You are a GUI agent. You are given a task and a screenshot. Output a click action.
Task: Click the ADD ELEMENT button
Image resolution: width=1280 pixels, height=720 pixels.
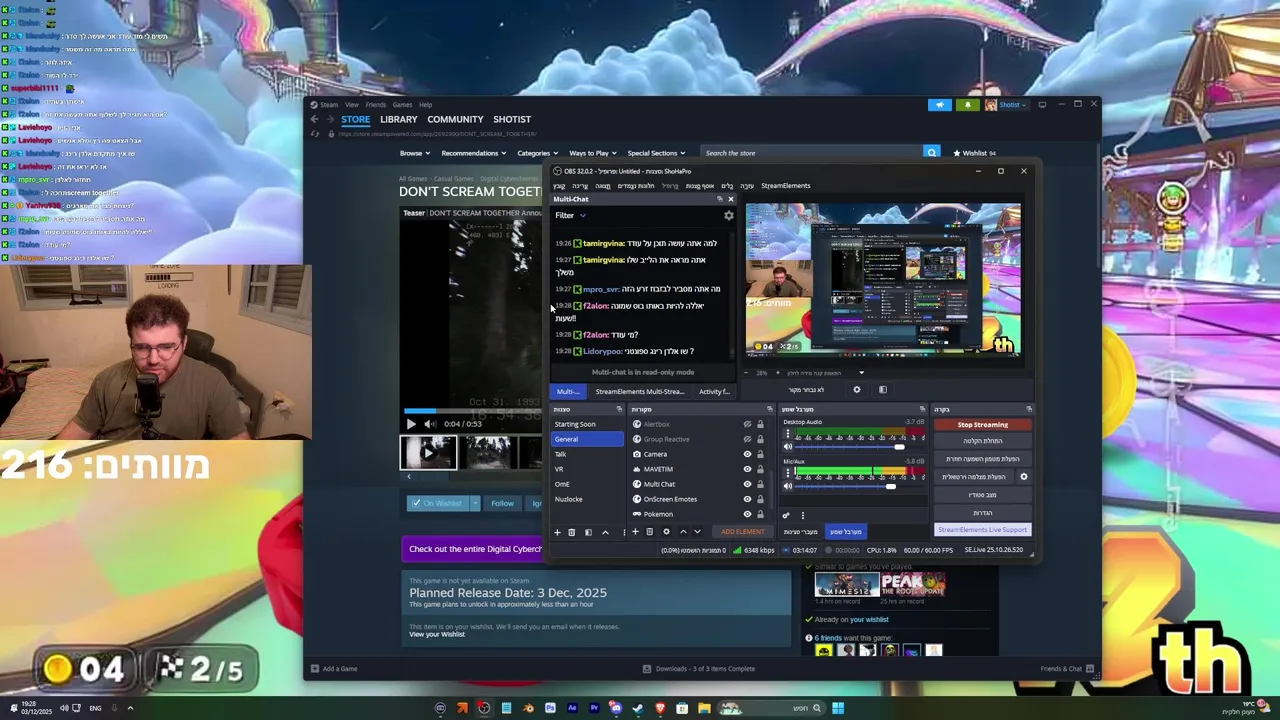pyautogui.click(x=743, y=532)
